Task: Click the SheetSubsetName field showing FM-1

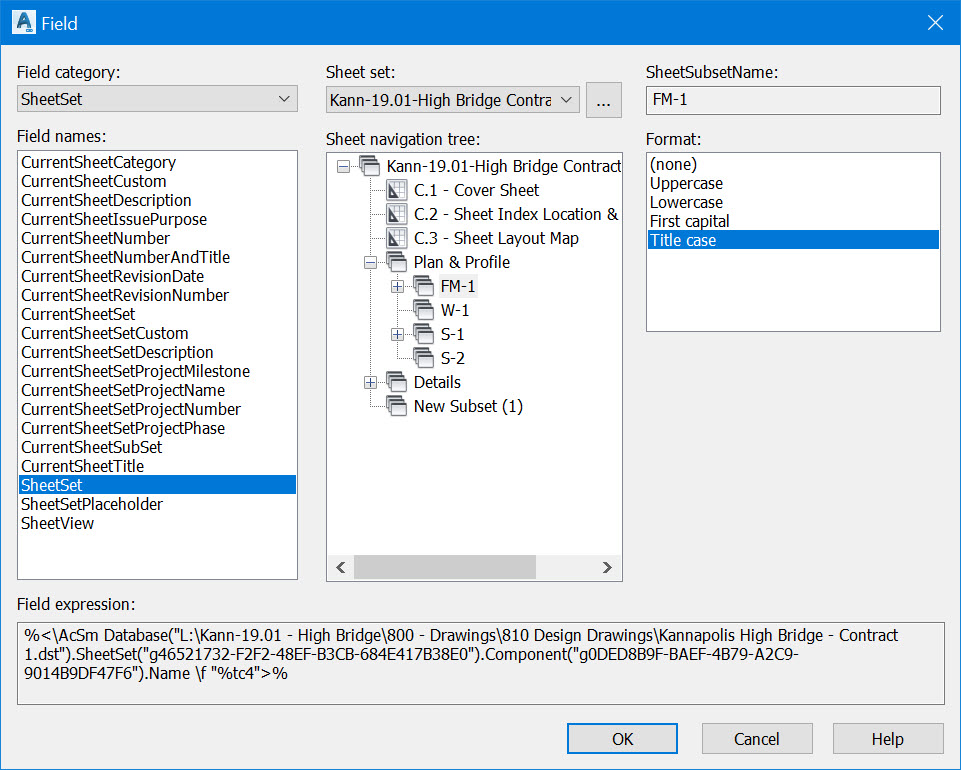Action: click(793, 100)
